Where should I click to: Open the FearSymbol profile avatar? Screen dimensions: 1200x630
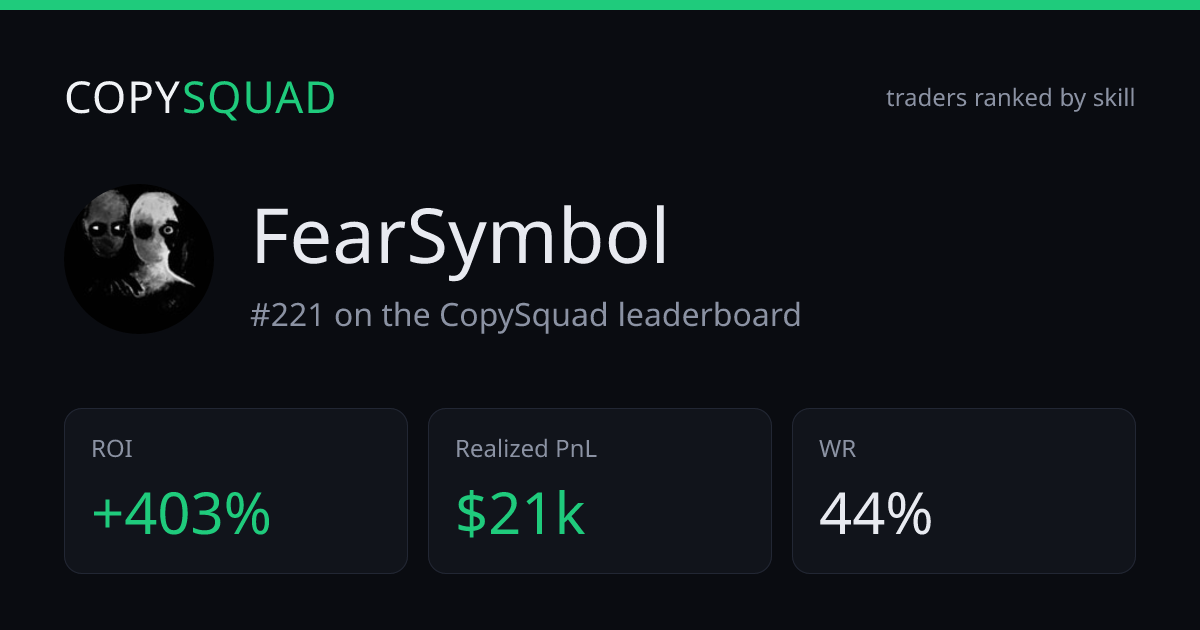(139, 258)
